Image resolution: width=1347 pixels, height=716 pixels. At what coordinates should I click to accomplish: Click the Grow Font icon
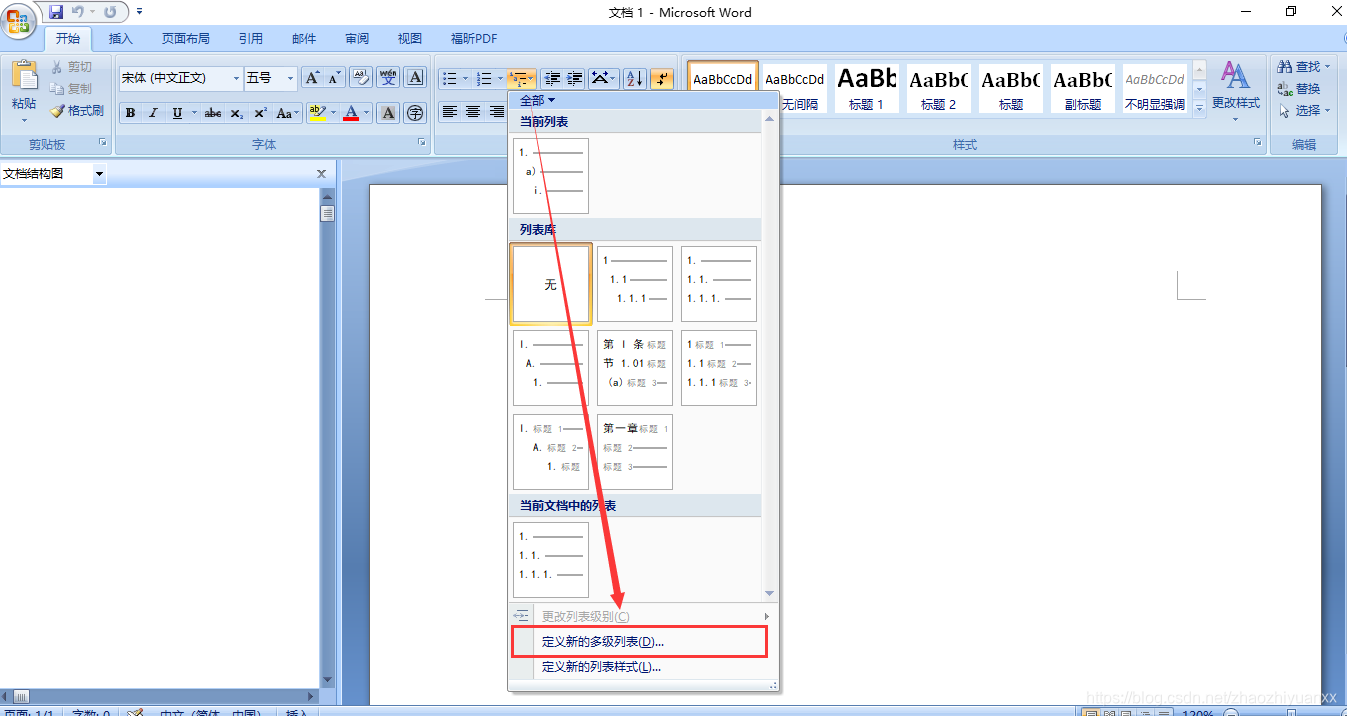click(x=313, y=78)
